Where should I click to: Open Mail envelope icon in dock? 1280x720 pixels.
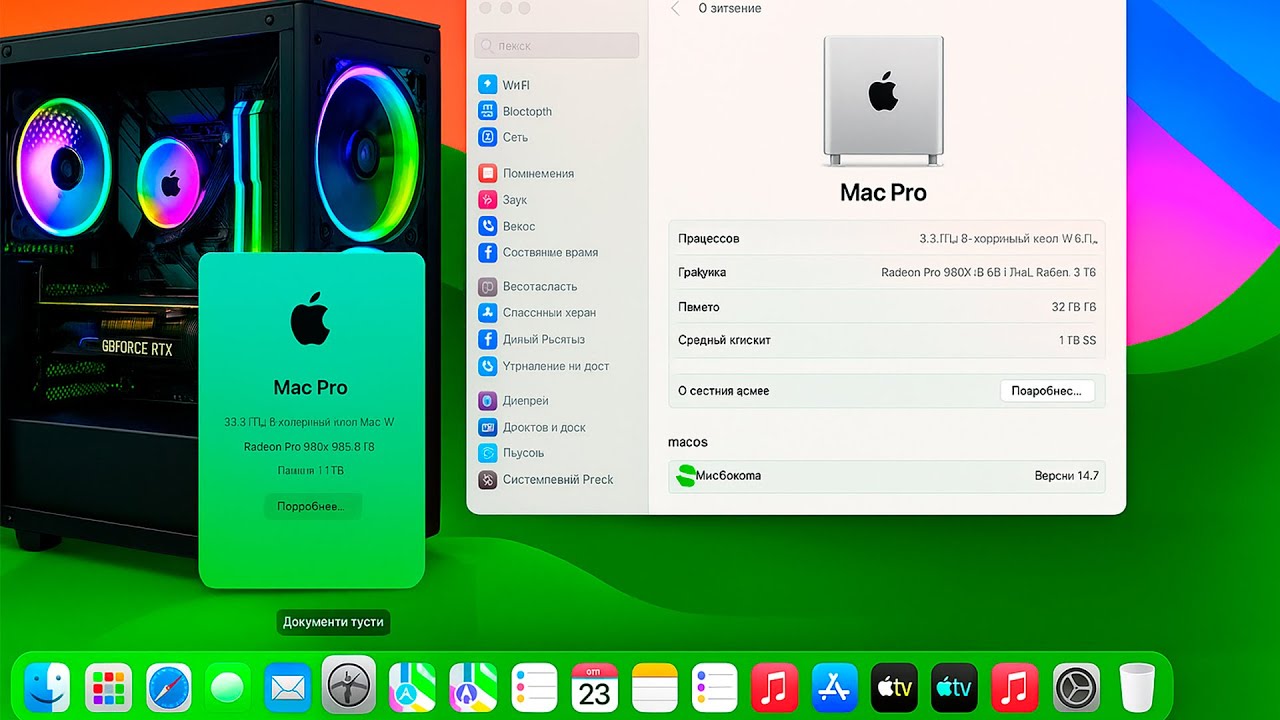point(288,687)
